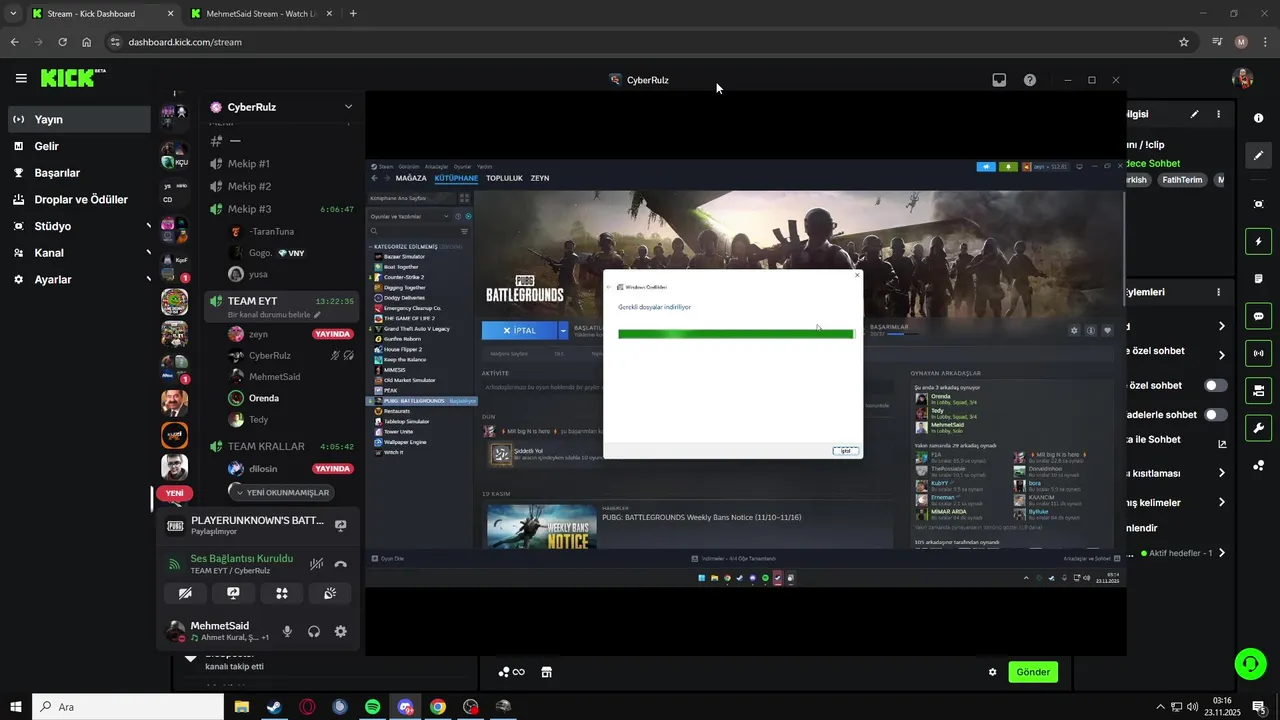Click the wrench tools rail icon

tap(1258, 428)
